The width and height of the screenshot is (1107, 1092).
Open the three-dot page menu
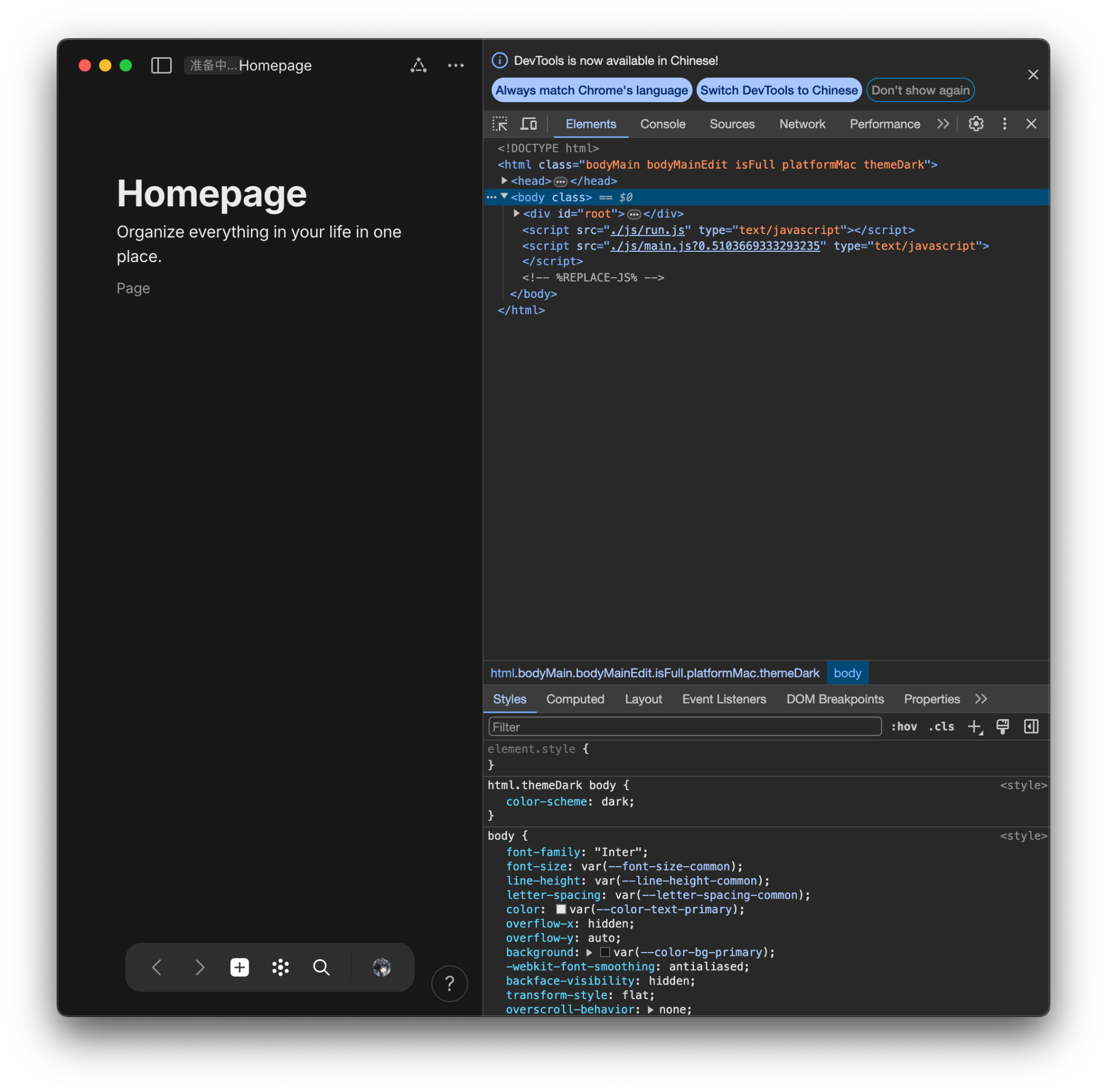click(x=456, y=65)
